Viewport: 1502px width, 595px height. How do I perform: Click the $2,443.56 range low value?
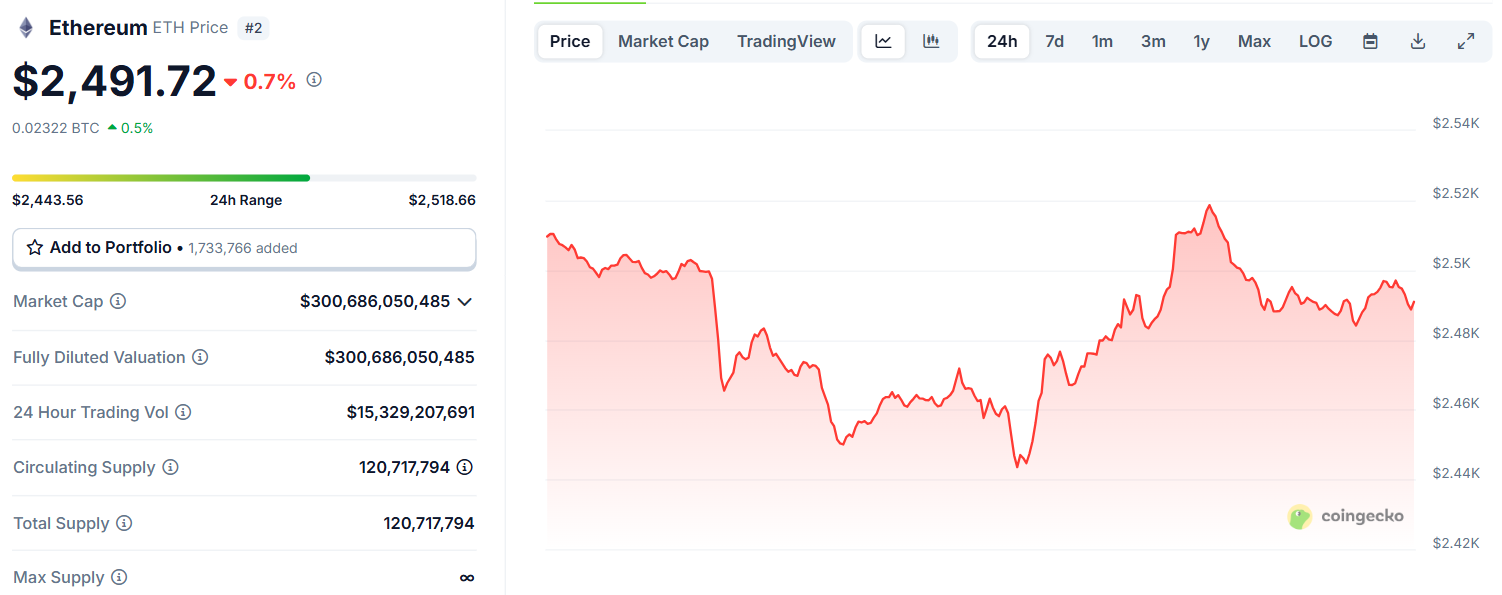[48, 200]
